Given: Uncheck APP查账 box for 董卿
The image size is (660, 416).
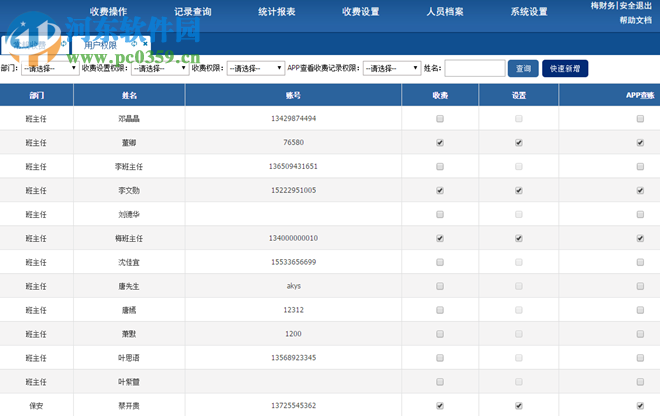Looking at the screenshot, I should (640, 143).
